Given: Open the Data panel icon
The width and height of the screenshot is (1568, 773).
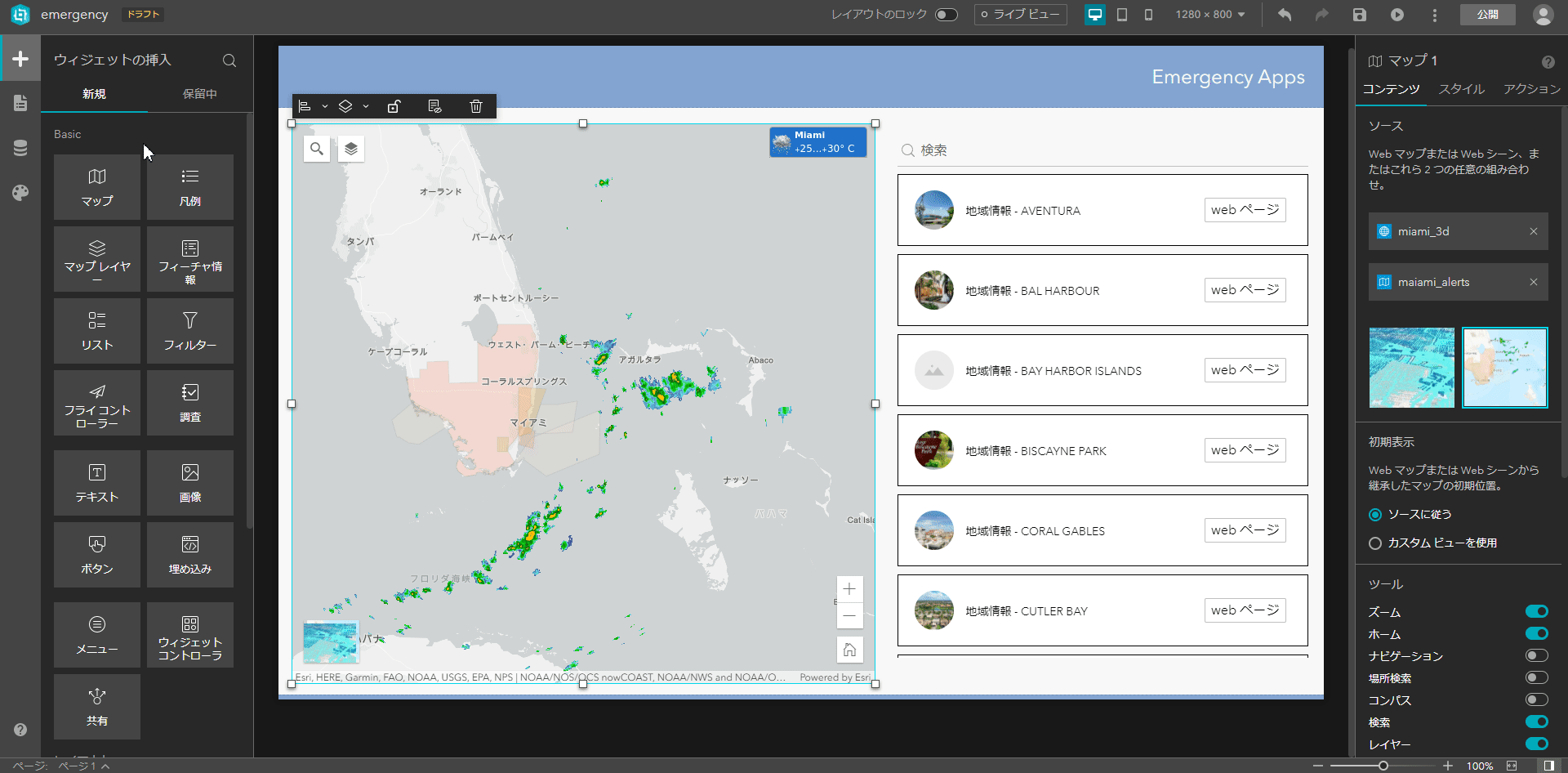Looking at the screenshot, I should (x=20, y=148).
